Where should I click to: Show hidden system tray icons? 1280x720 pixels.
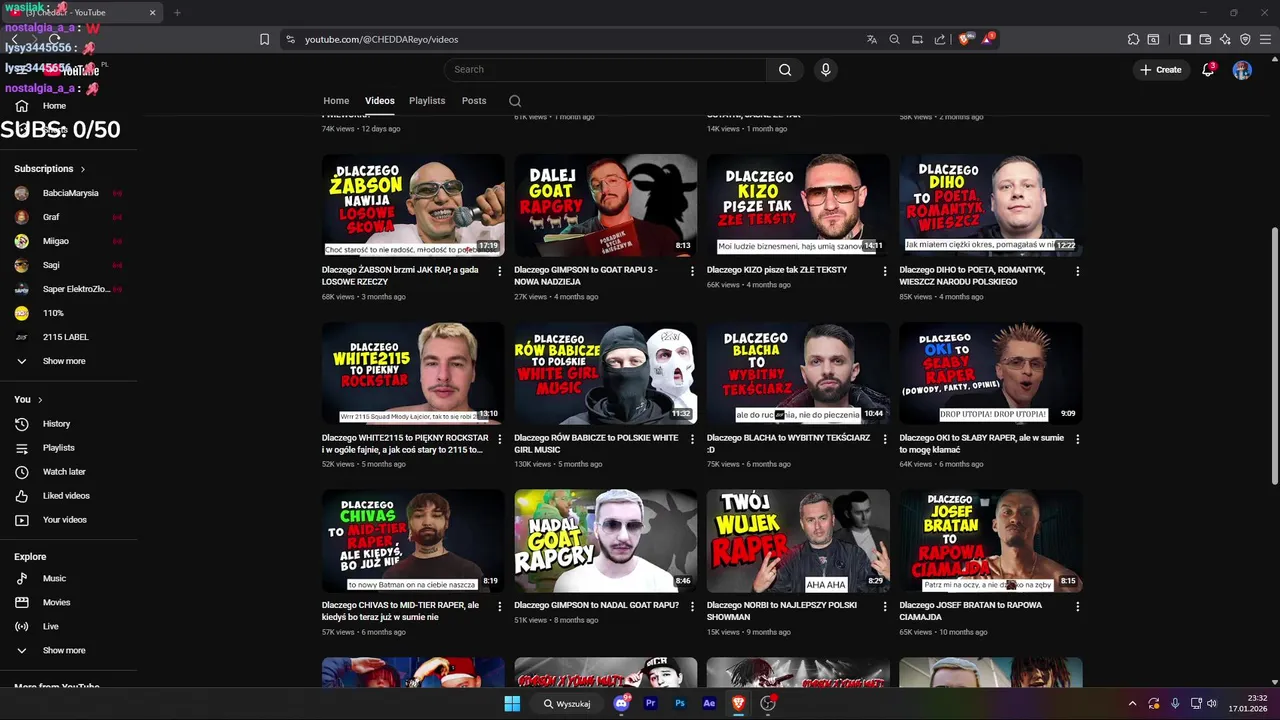point(1132,703)
